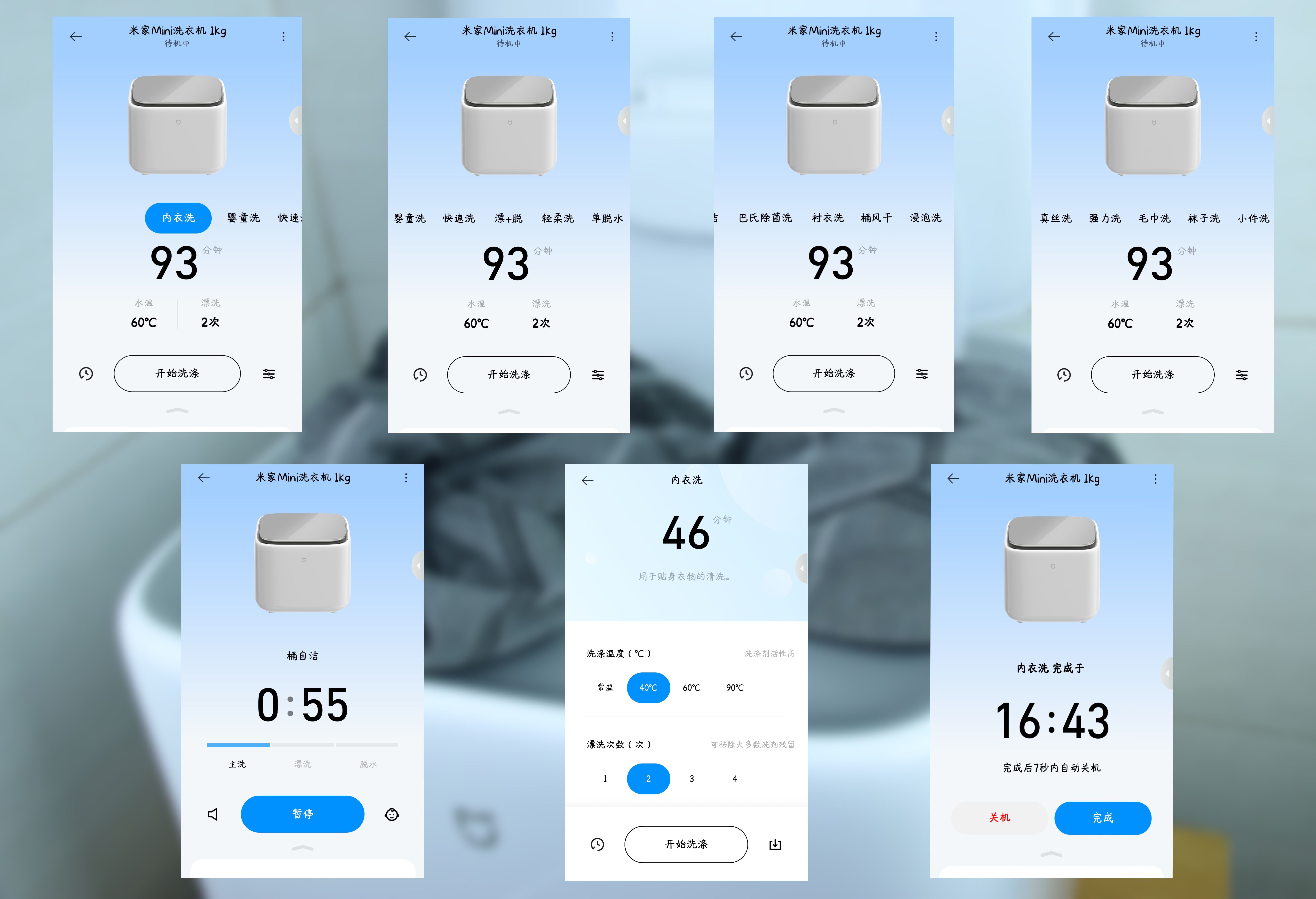
Task: Tap 开始洗涤 on highlighted 内衣洗 pill screen
Action: tap(177, 374)
